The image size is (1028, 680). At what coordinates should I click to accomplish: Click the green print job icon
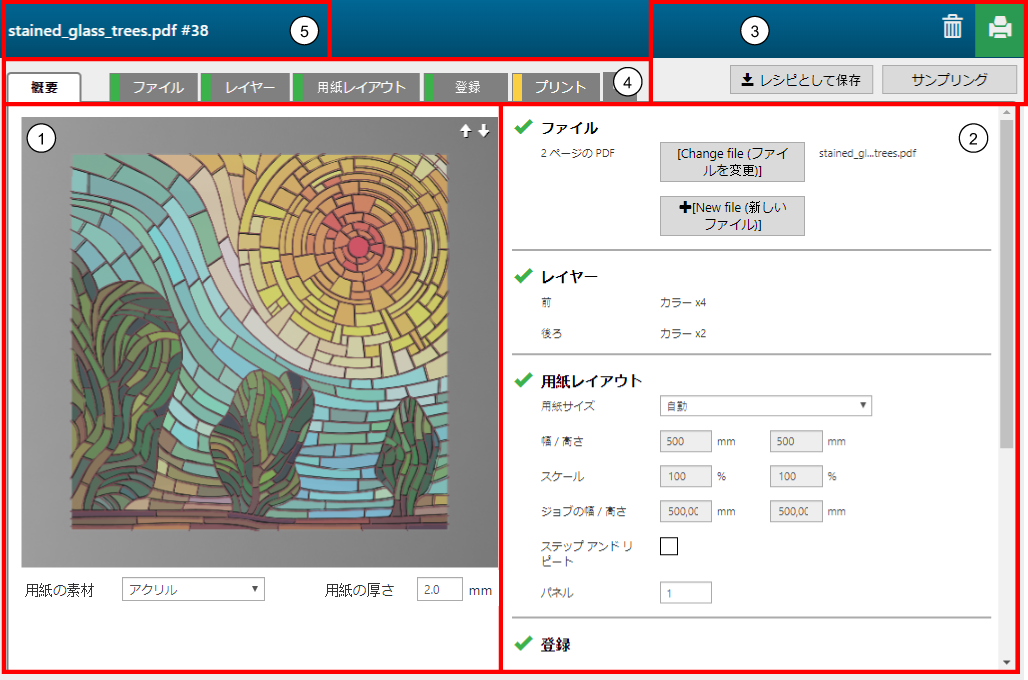pos(999,30)
